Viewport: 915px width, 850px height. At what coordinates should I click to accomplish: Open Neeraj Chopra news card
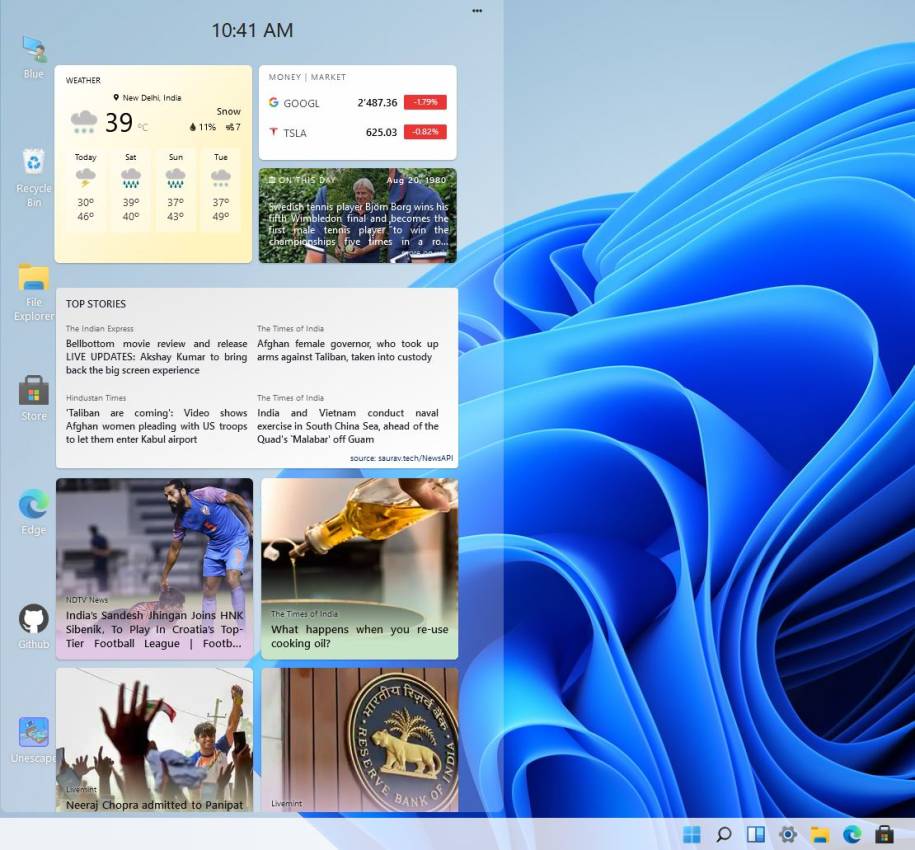pos(155,740)
